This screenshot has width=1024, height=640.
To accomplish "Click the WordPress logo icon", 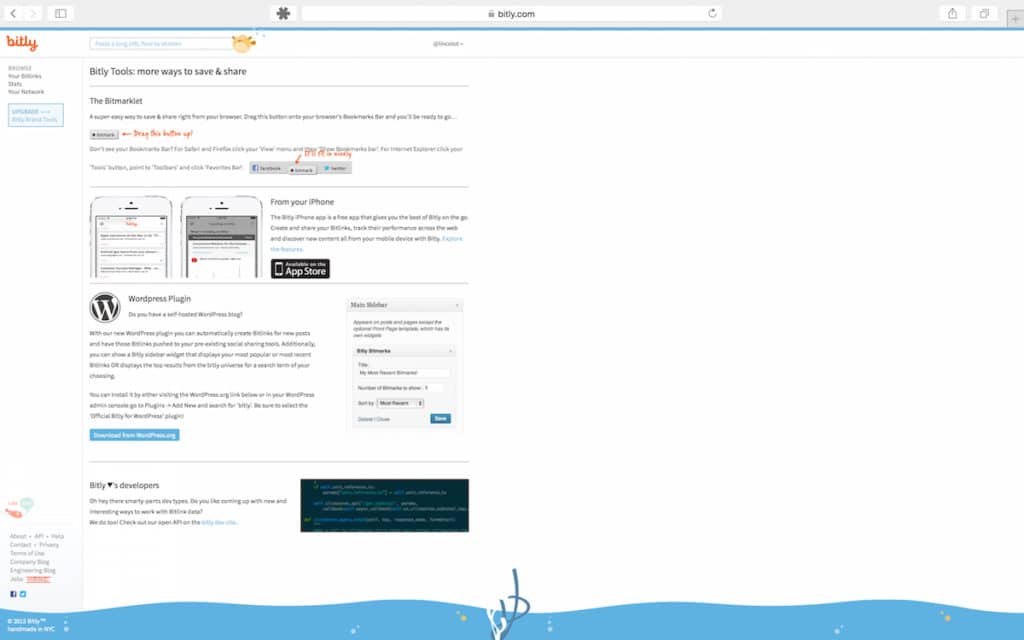I will (105, 308).
